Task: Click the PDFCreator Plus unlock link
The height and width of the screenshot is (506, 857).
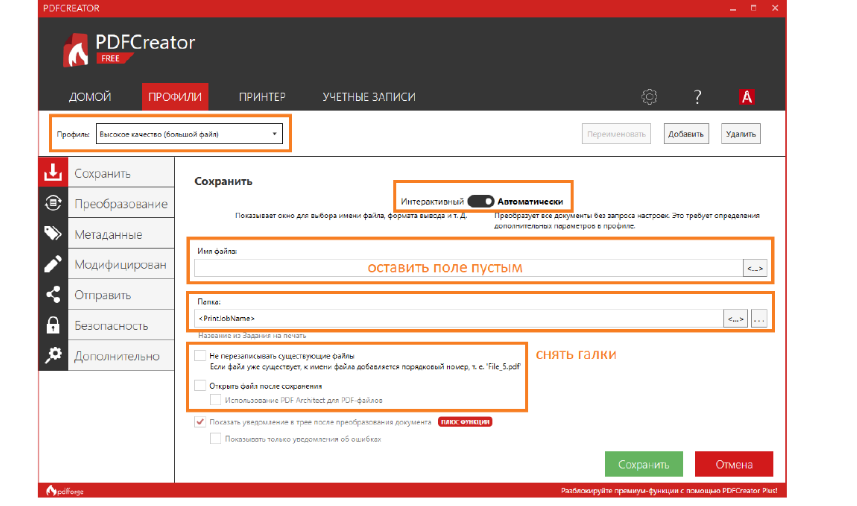Action: [669, 491]
